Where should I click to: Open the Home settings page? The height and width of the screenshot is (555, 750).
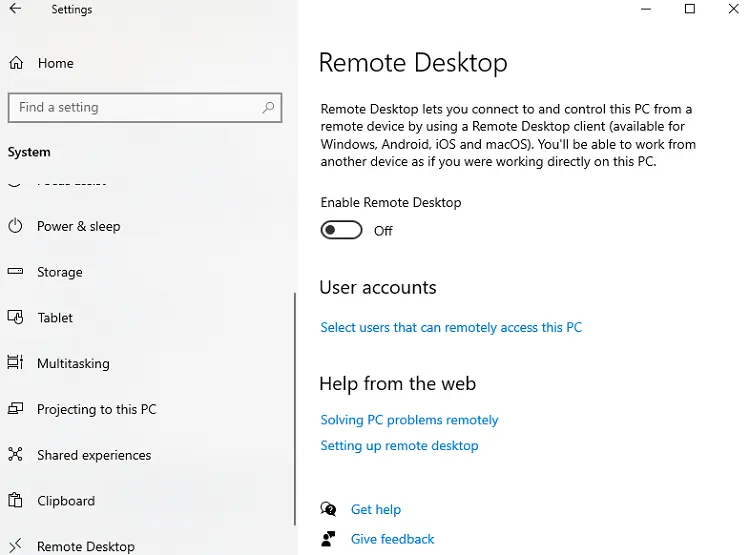55,63
